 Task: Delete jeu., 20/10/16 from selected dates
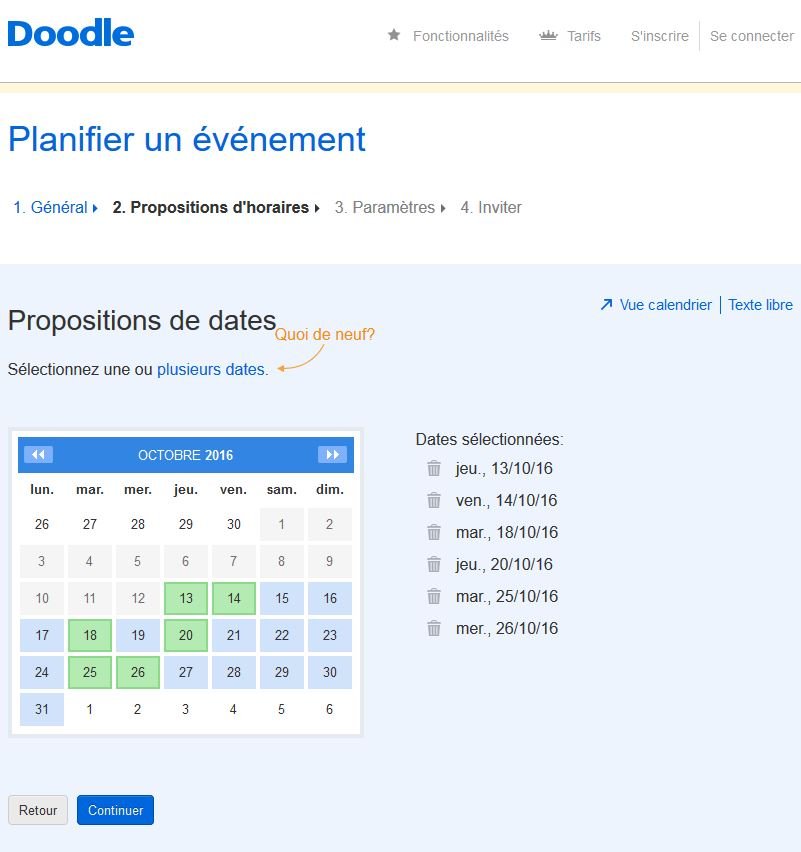[434, 564]
